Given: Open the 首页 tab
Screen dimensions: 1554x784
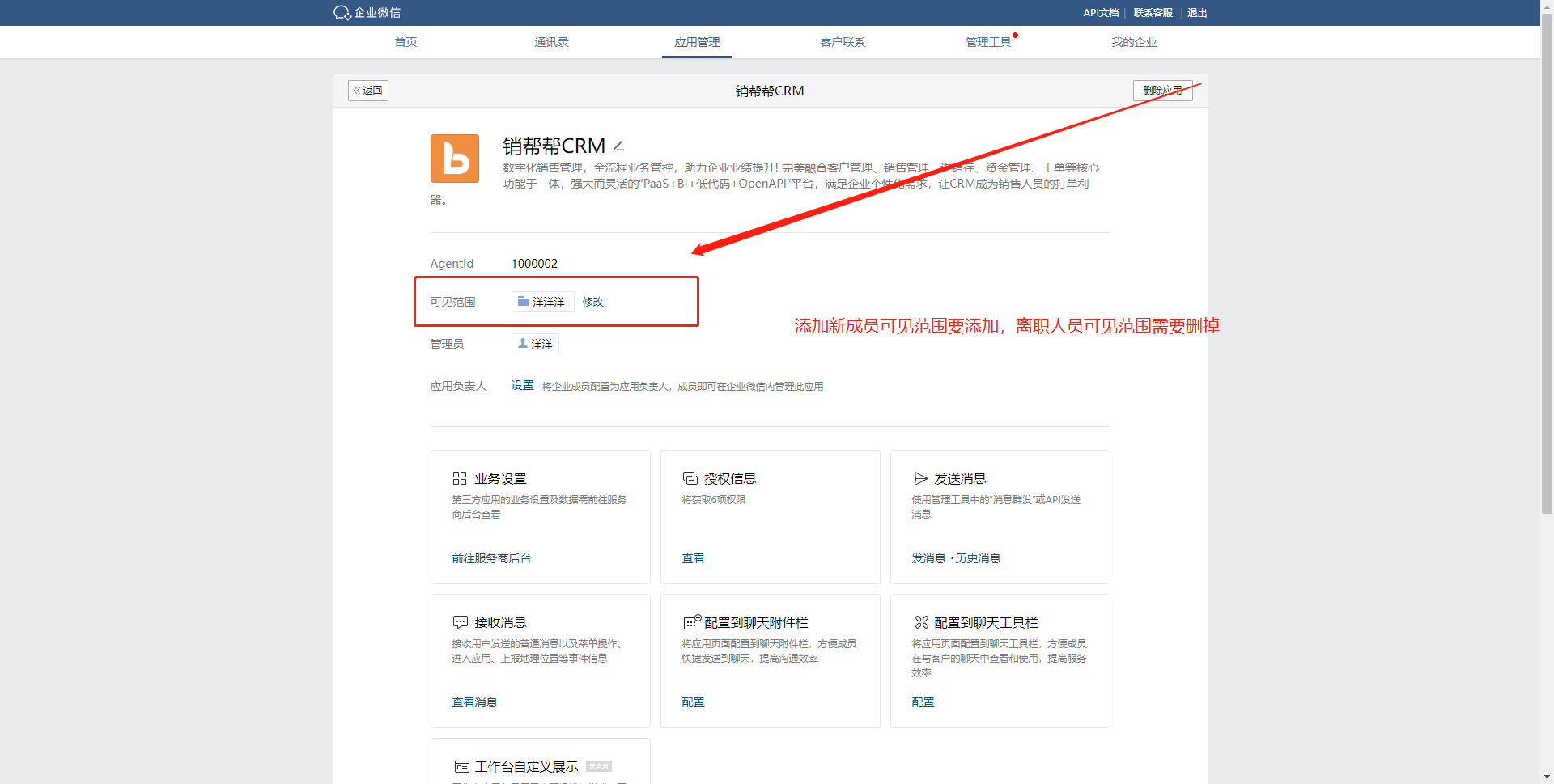Looking at the screenshot, I should point(405,42).
